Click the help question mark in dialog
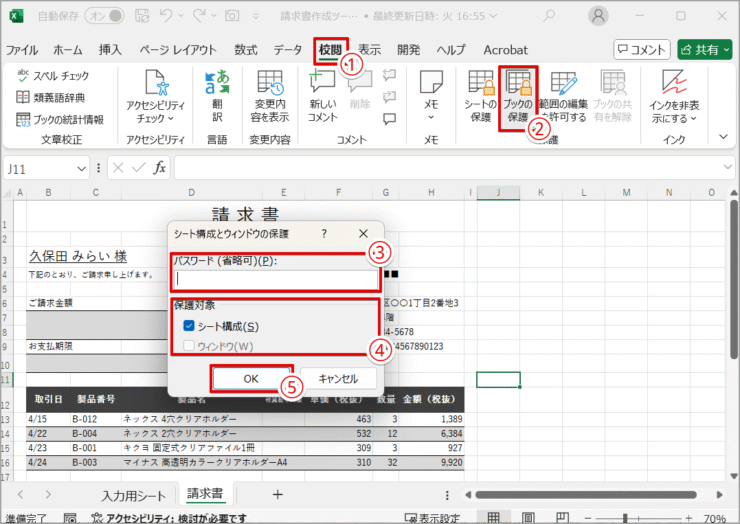 coord(324,233)
